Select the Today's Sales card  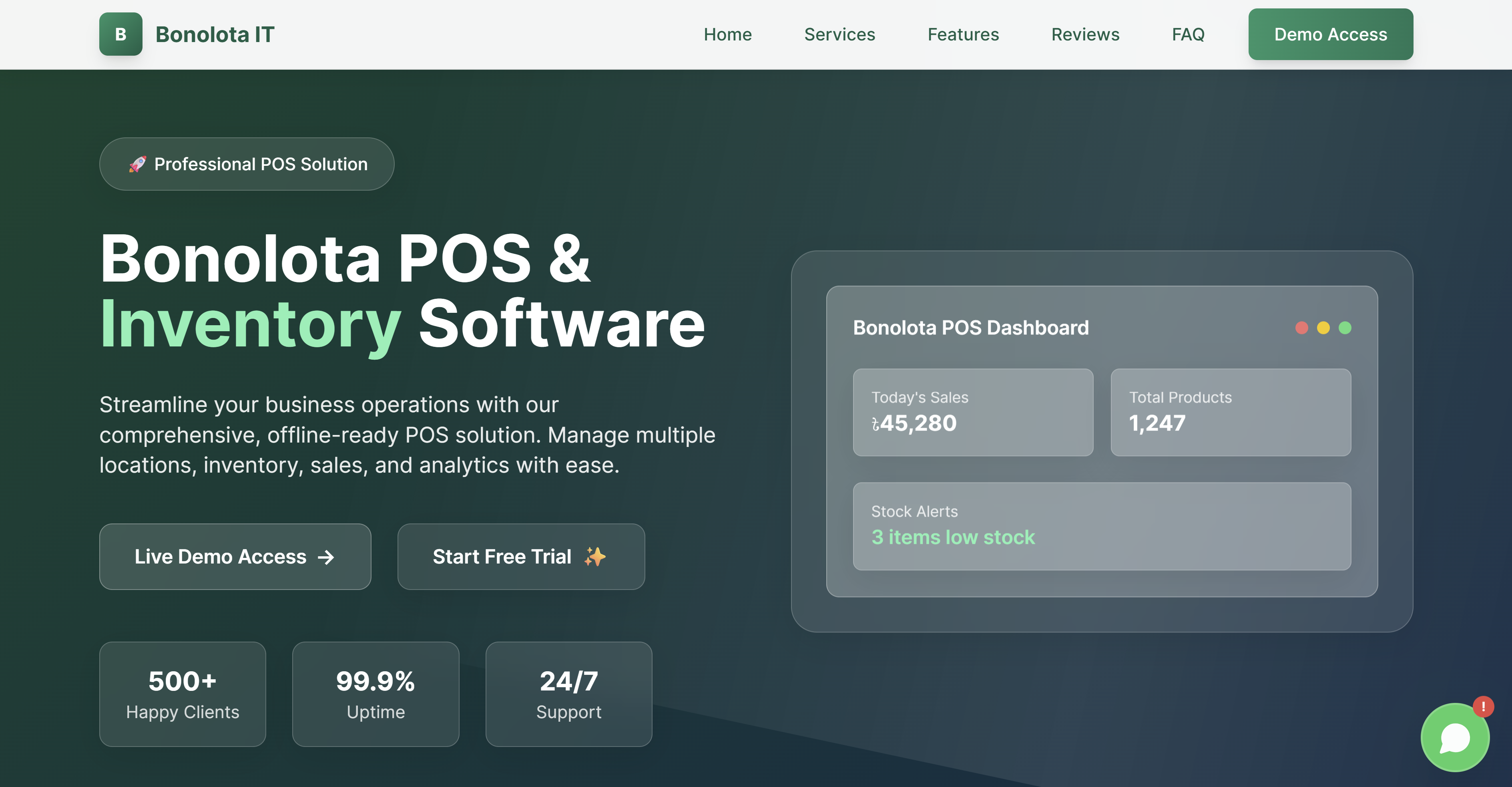[973, 412]
